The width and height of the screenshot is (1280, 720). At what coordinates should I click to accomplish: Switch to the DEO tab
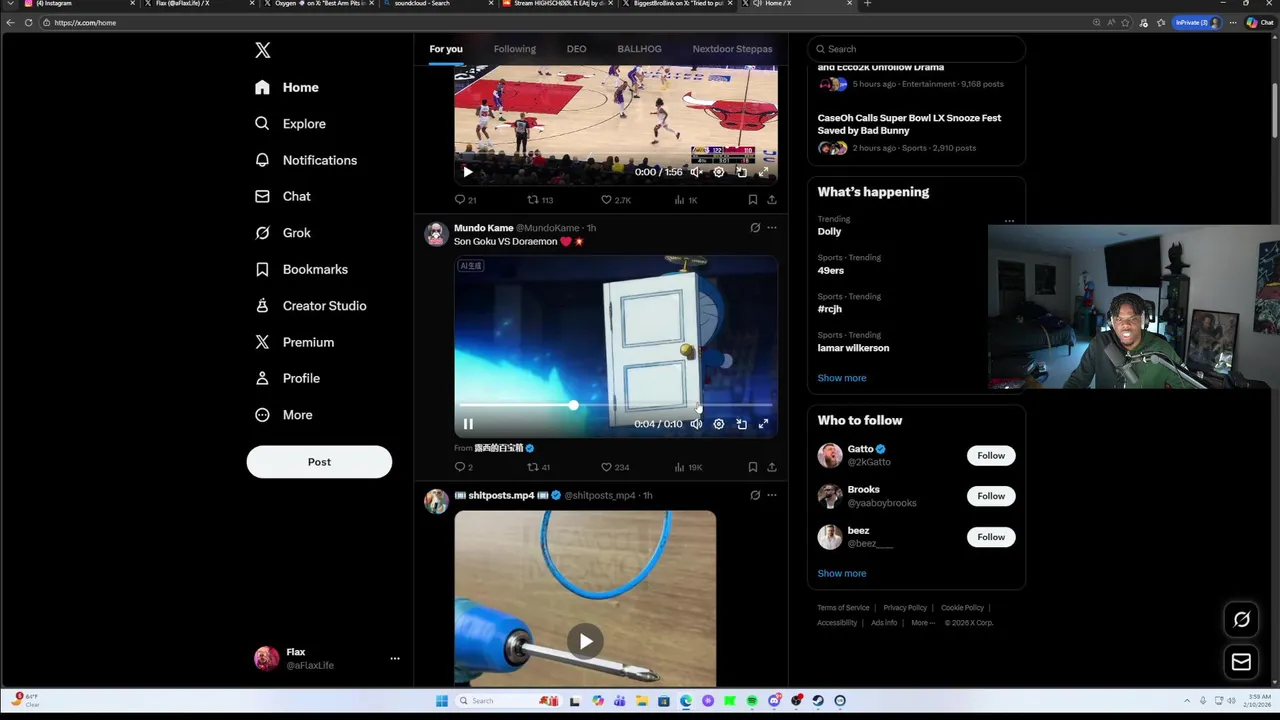[x=576, y=49]
